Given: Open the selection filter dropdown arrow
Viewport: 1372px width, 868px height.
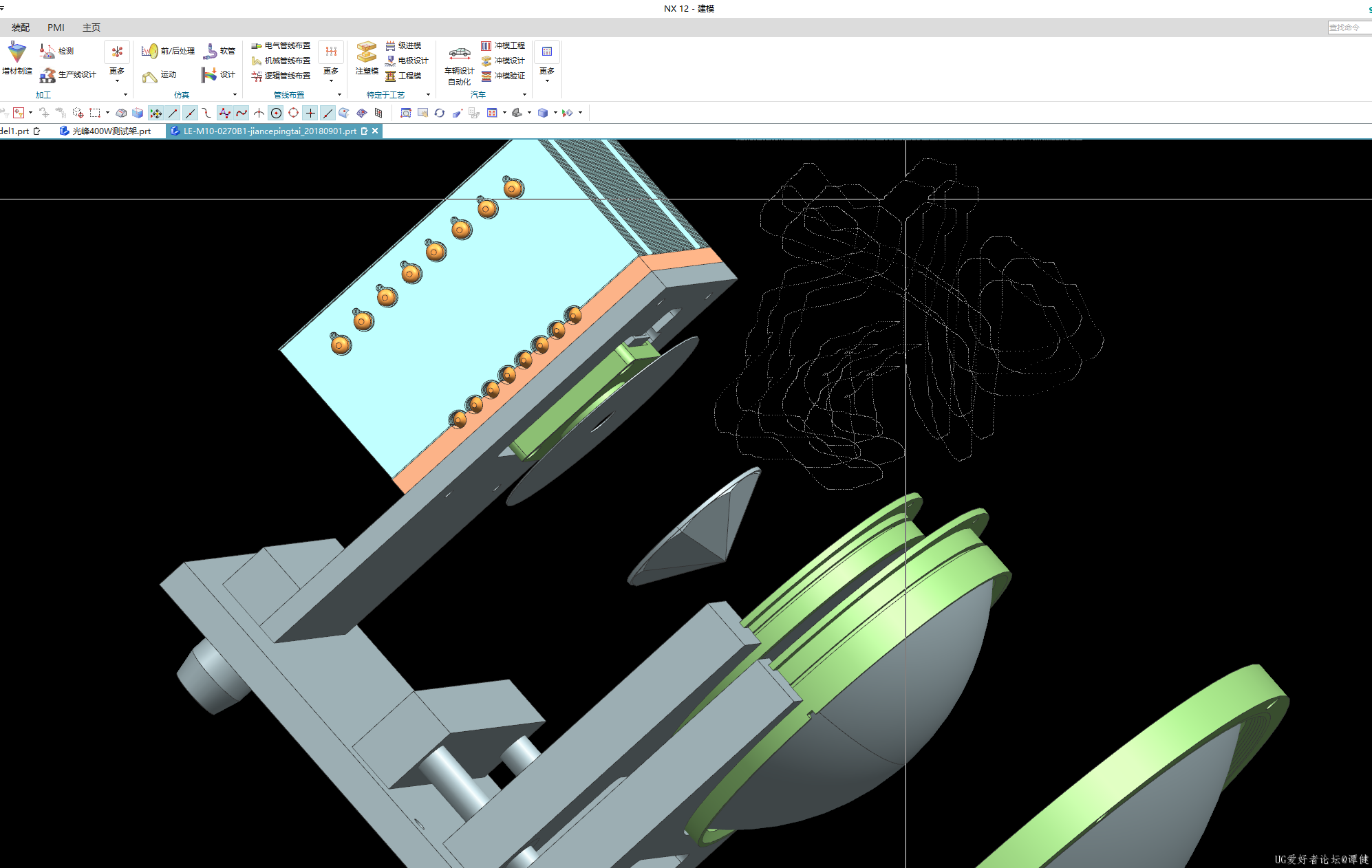Looking at the screenshot, I should coord(30,113).
